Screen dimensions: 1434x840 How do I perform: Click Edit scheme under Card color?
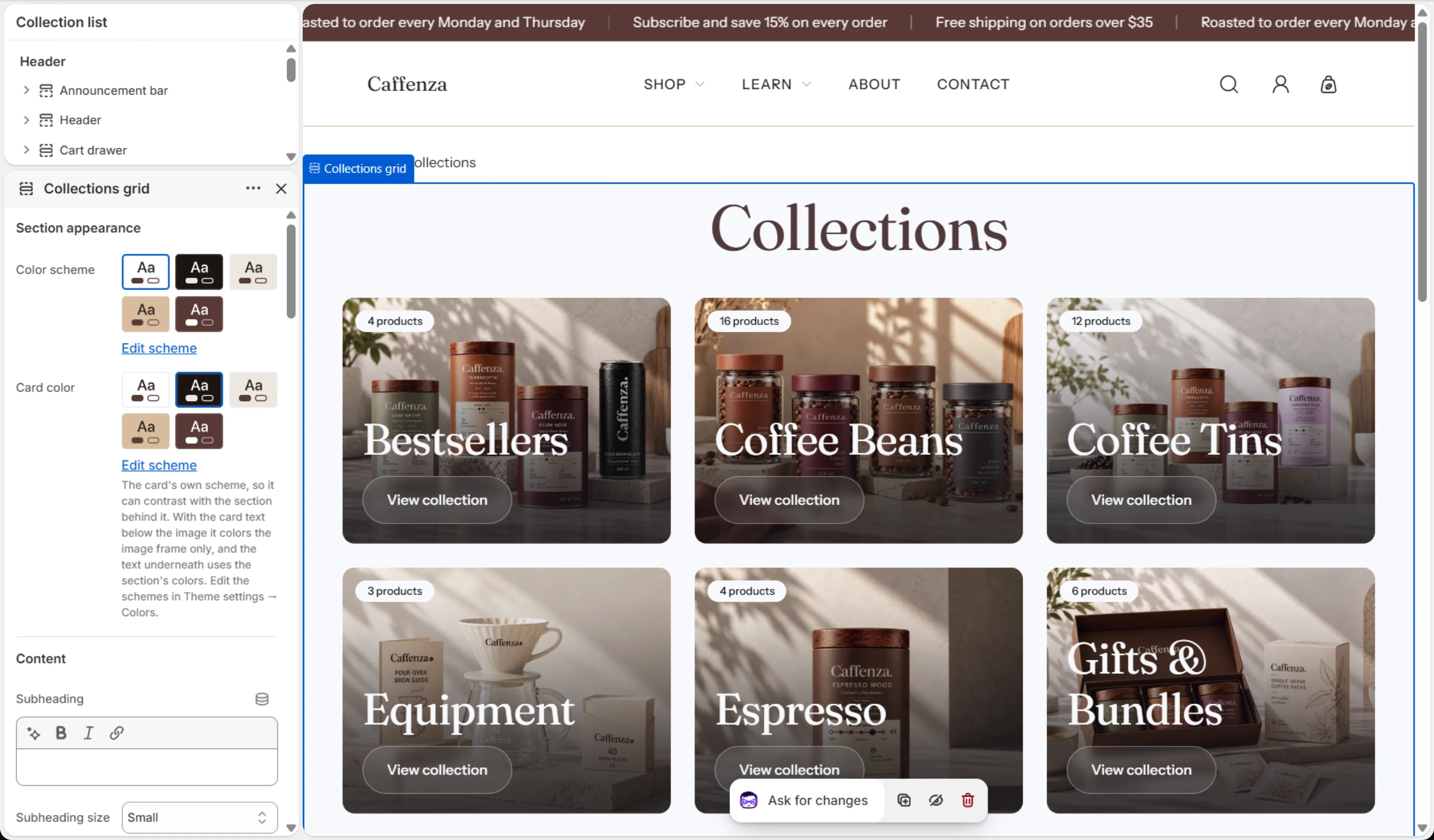pos(159,465)
